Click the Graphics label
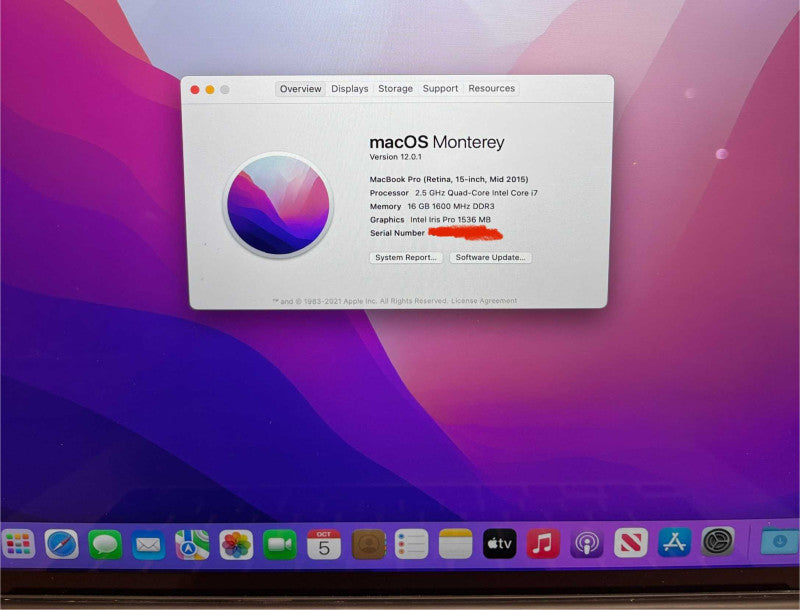 coord(387,219)
